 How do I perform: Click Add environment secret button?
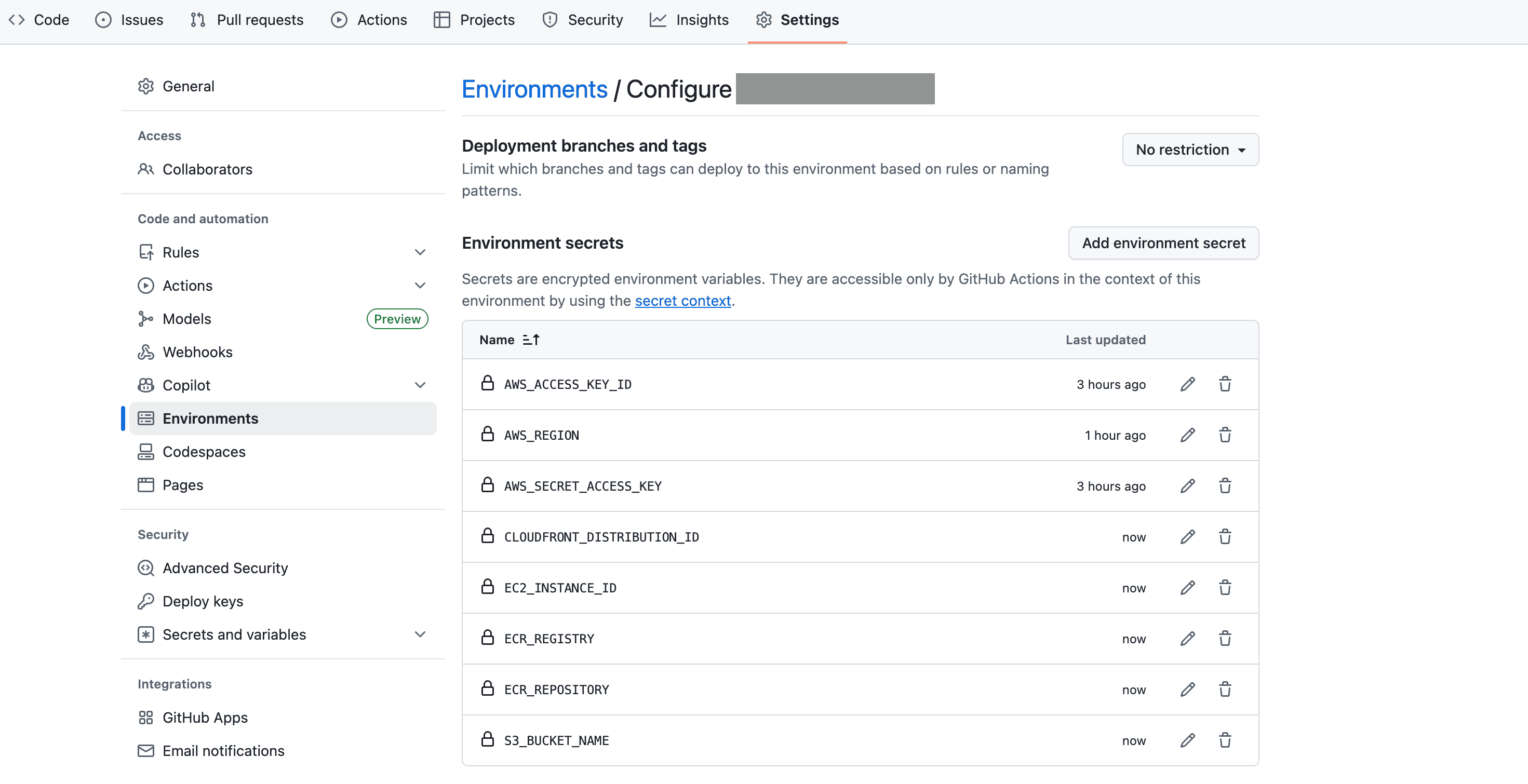pos(1162,243)
